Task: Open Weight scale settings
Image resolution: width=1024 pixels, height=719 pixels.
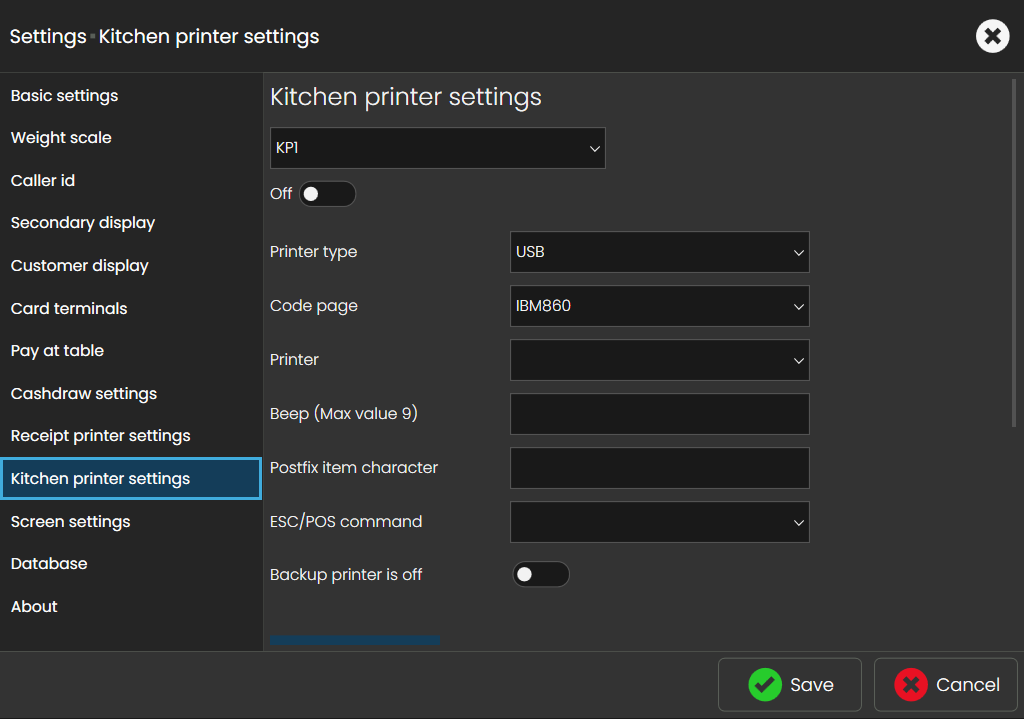Action: click(61, 138)
